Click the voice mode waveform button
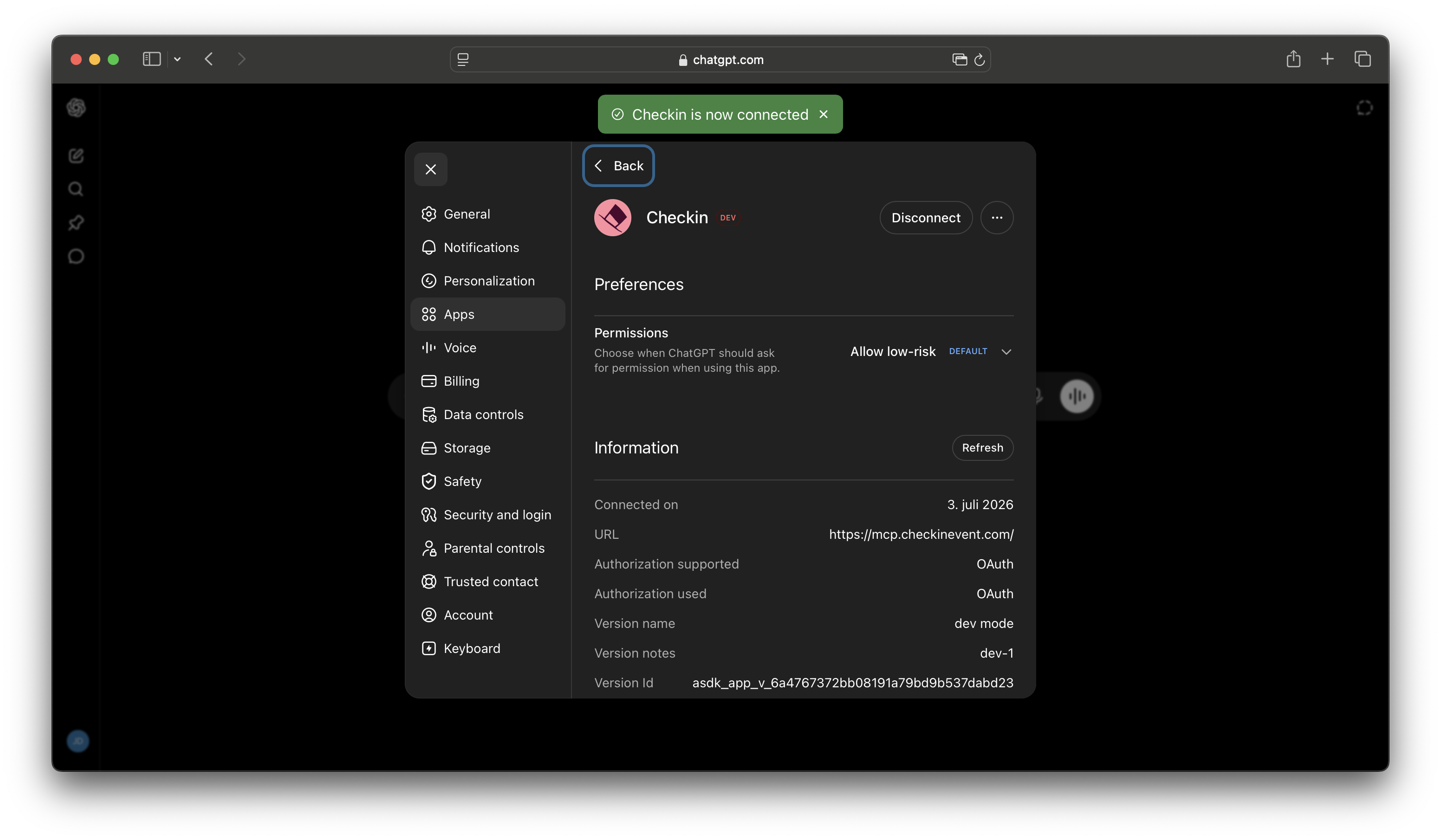Screen dimensions: 1441x840 pyautogui.click(x=1077, y=396)
